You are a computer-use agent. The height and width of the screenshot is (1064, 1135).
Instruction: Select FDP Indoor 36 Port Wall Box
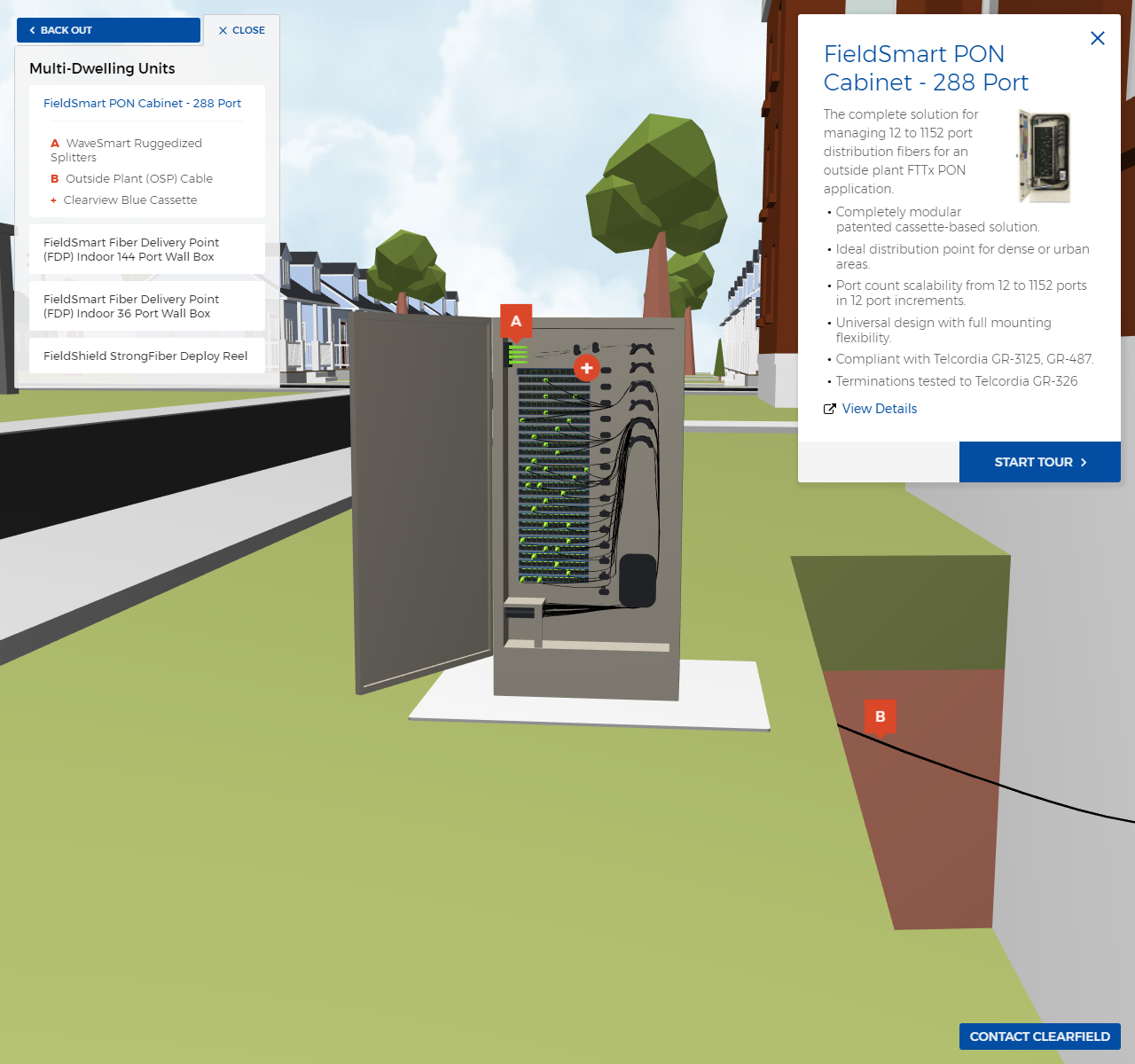click(x=147, y=306)
